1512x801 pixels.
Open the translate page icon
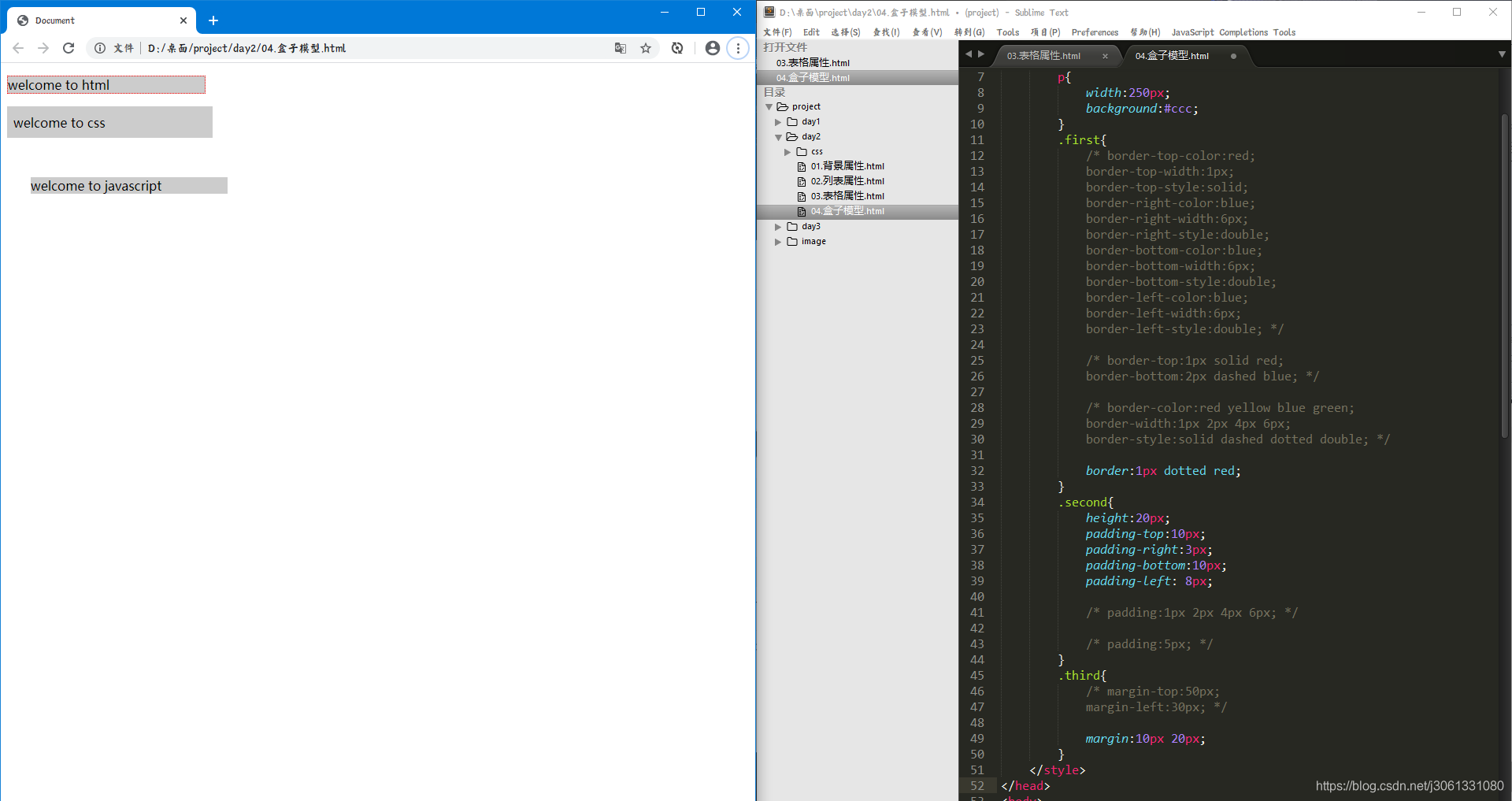621,48
